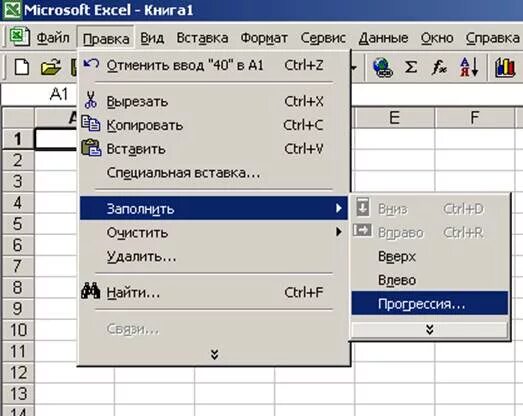Viewport: 523px width, 416px height.
Task: Open the Вставка menu
Action: [202, 38]
